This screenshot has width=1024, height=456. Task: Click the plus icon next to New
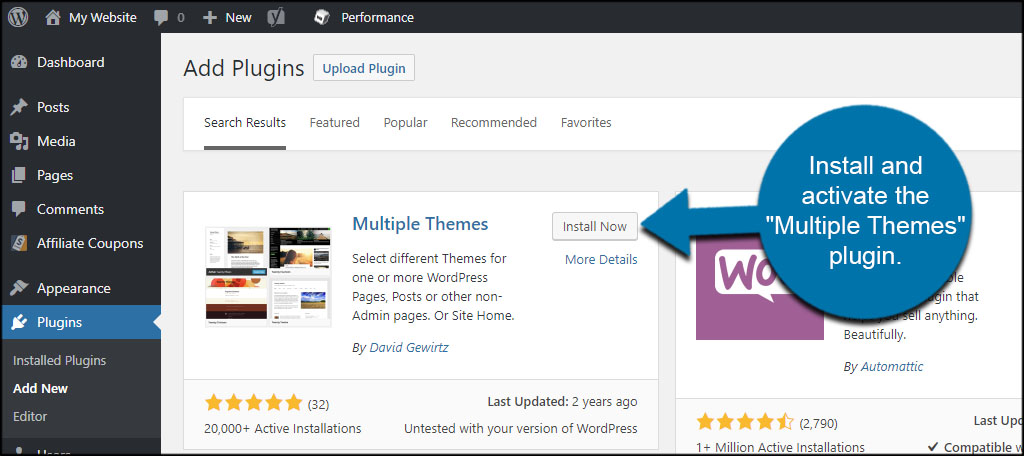(x=210, y=18)
